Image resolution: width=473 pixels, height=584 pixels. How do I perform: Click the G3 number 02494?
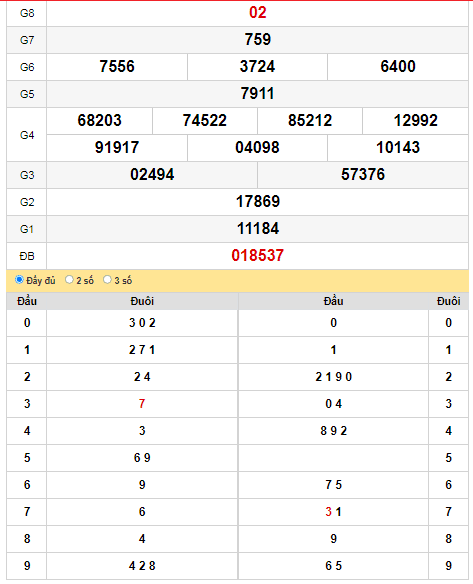(152, 174)
